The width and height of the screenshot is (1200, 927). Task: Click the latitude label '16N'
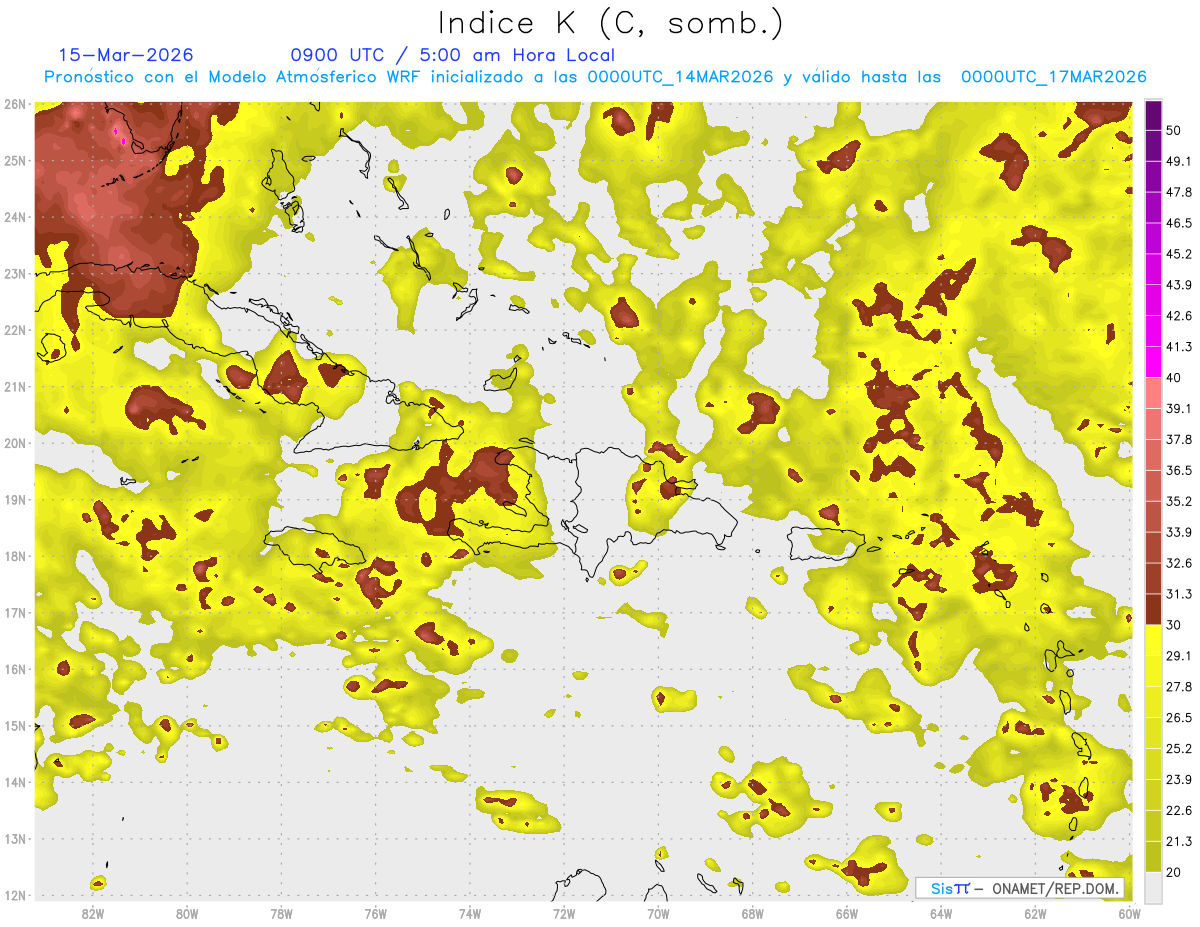coord(15,669)
